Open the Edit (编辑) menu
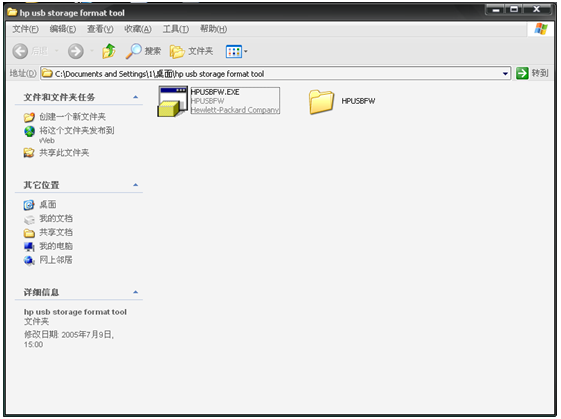 coord(63,29)
